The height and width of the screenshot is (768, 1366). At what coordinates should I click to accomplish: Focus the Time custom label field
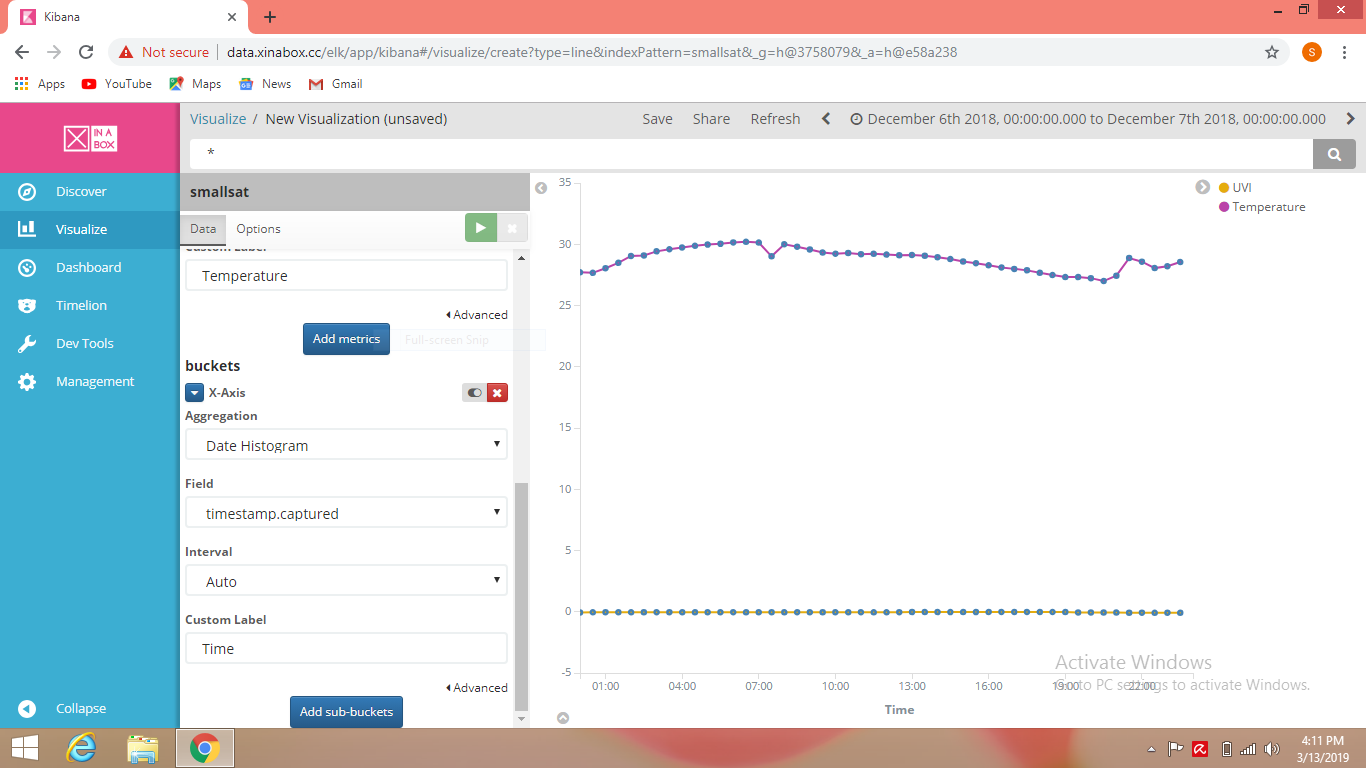tap(346, 648)
